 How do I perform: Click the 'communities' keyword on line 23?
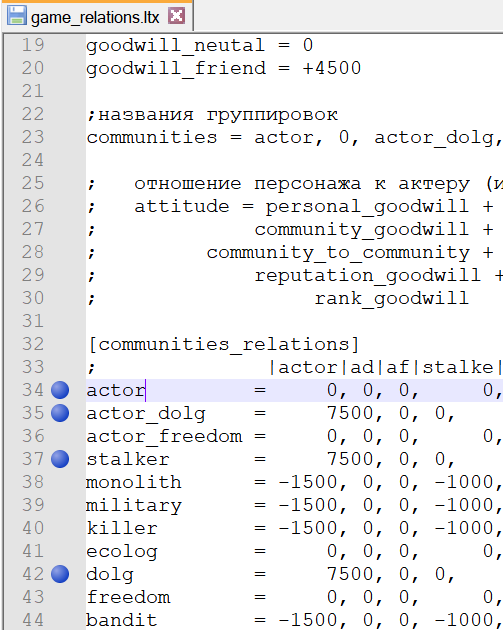[x=152, y=137]
